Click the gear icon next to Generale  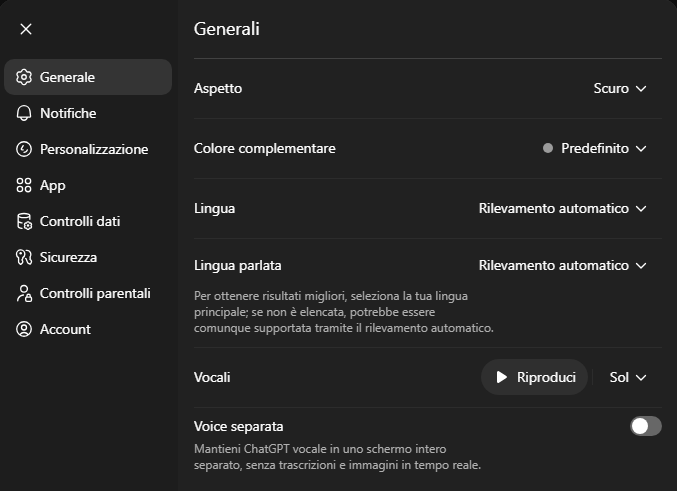25,77
